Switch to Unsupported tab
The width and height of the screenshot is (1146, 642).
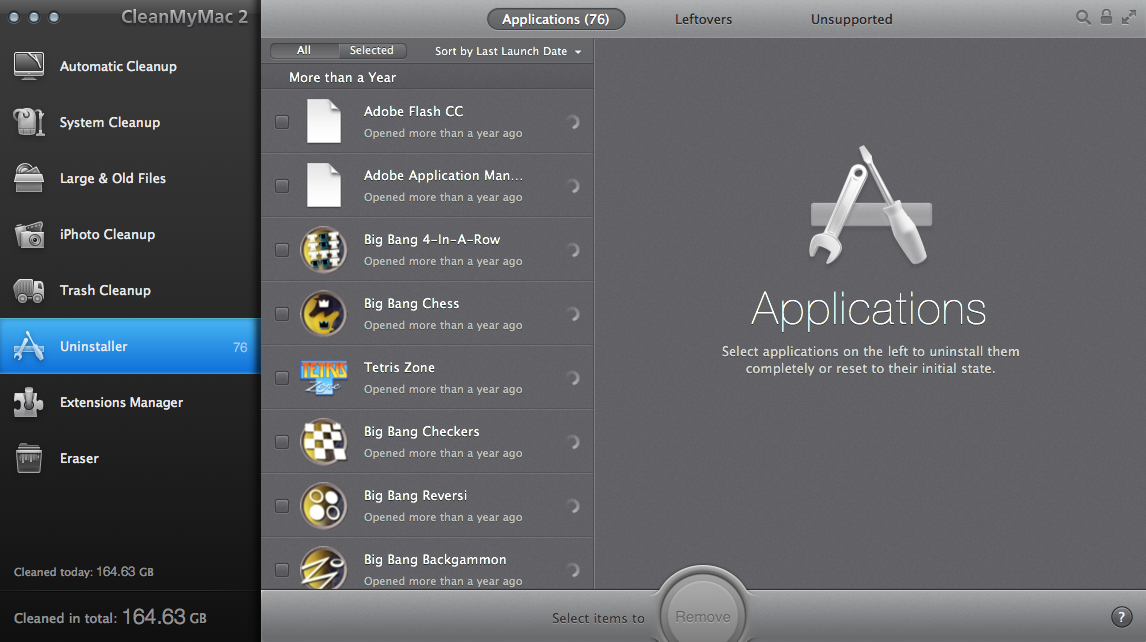point(851,19)
